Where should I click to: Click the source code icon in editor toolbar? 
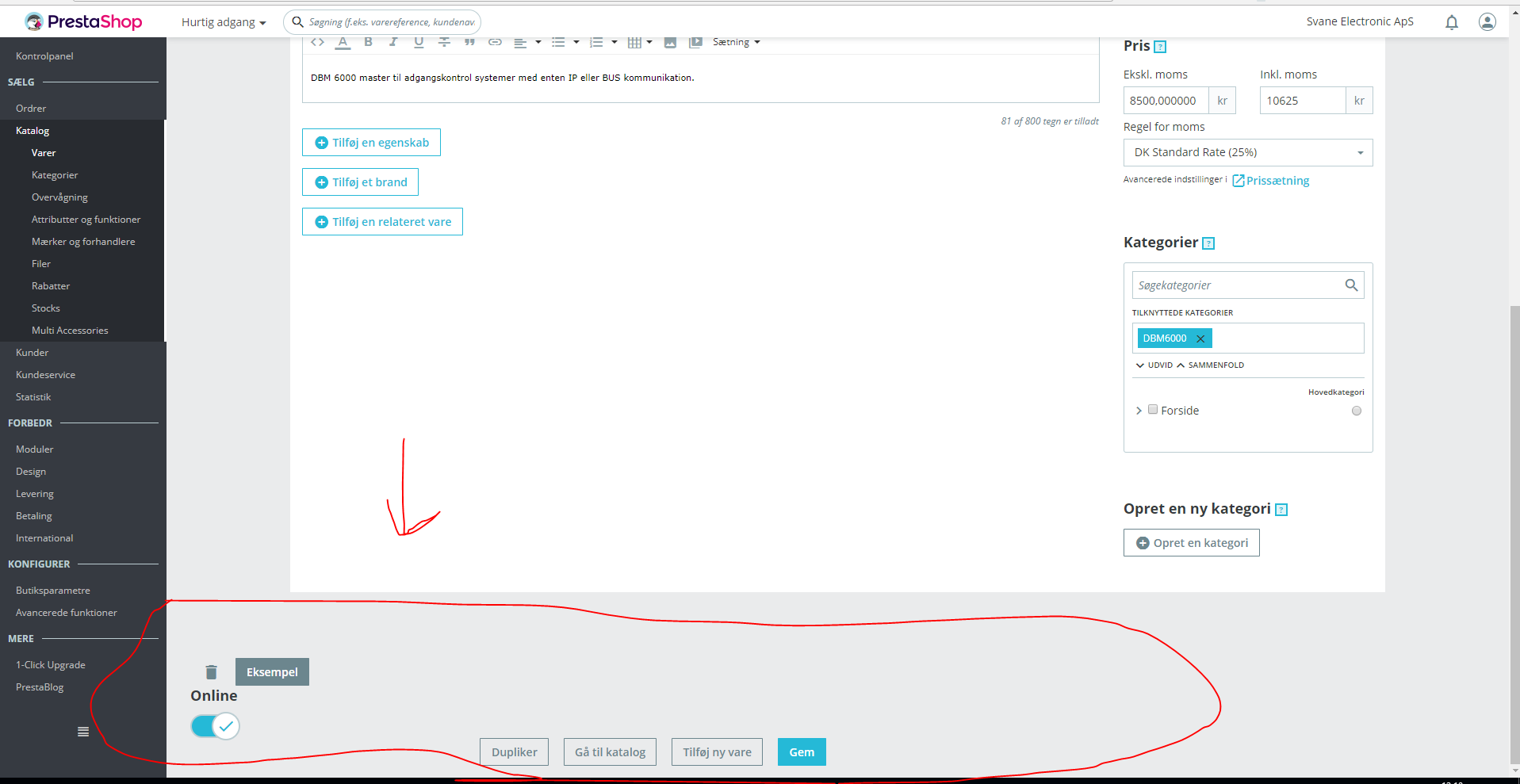click(317, 42)
